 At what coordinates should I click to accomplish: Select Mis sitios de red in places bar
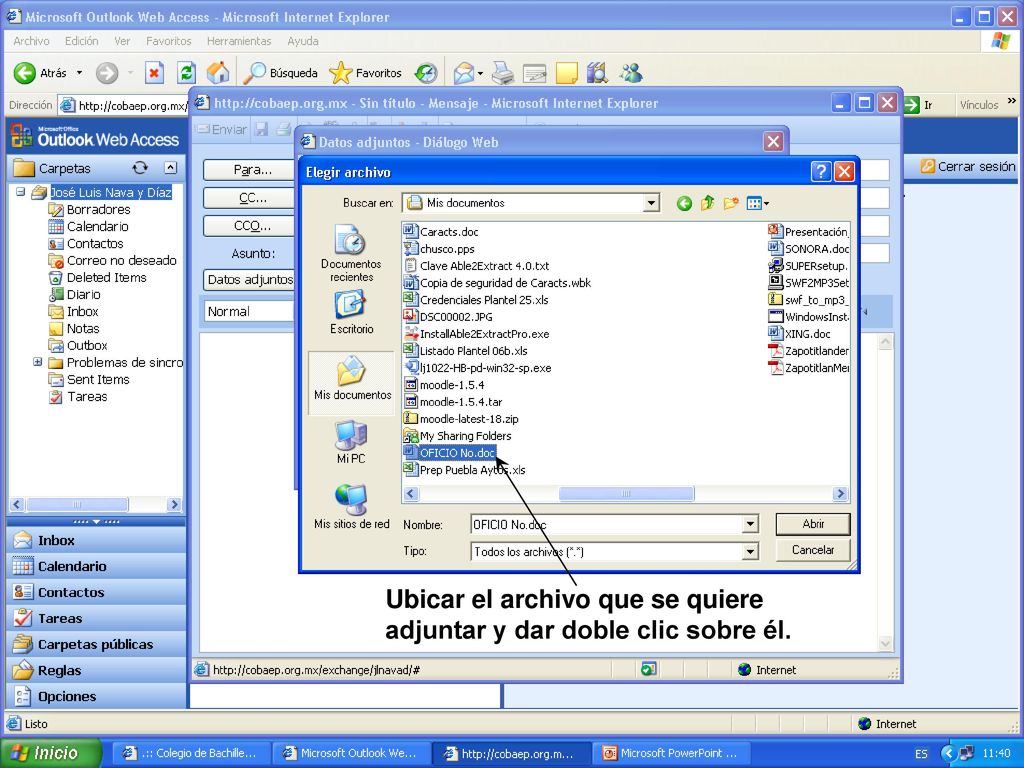coord(351,507)
